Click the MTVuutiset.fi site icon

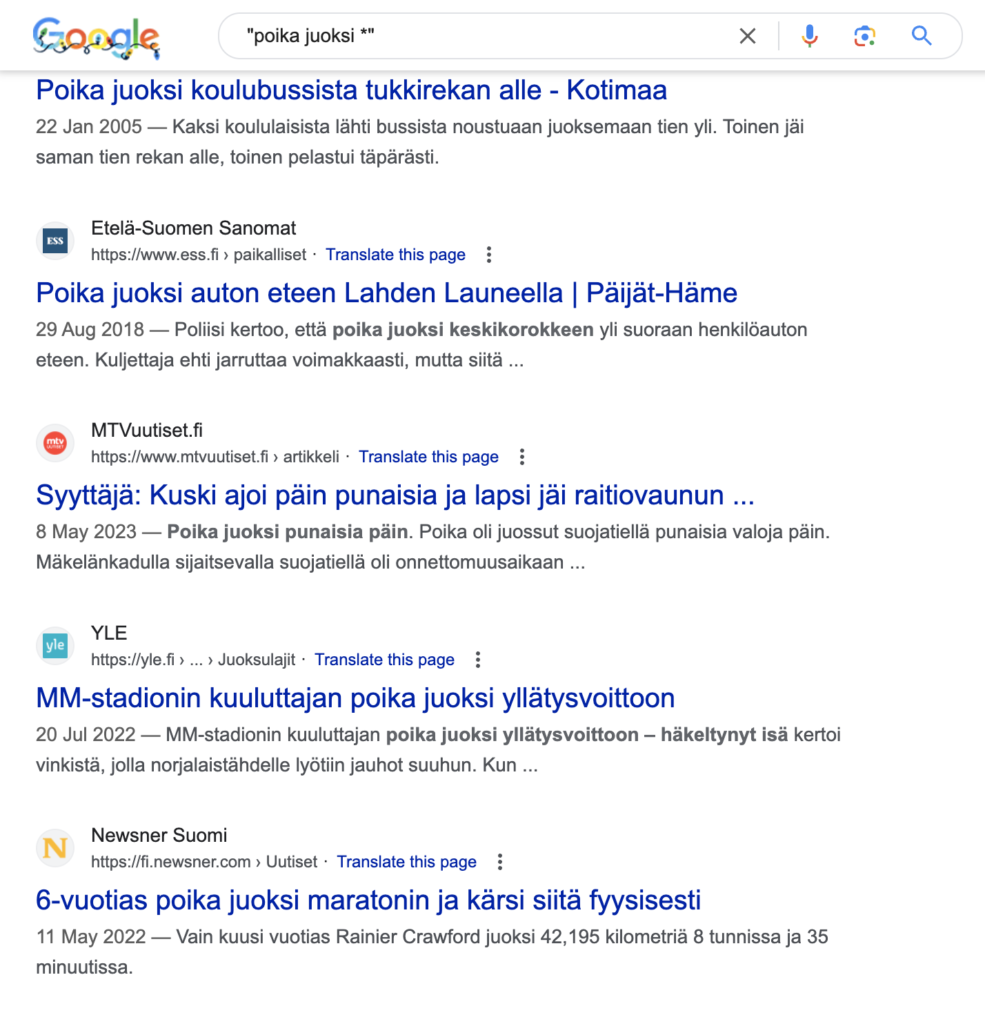tap(55, 443)
